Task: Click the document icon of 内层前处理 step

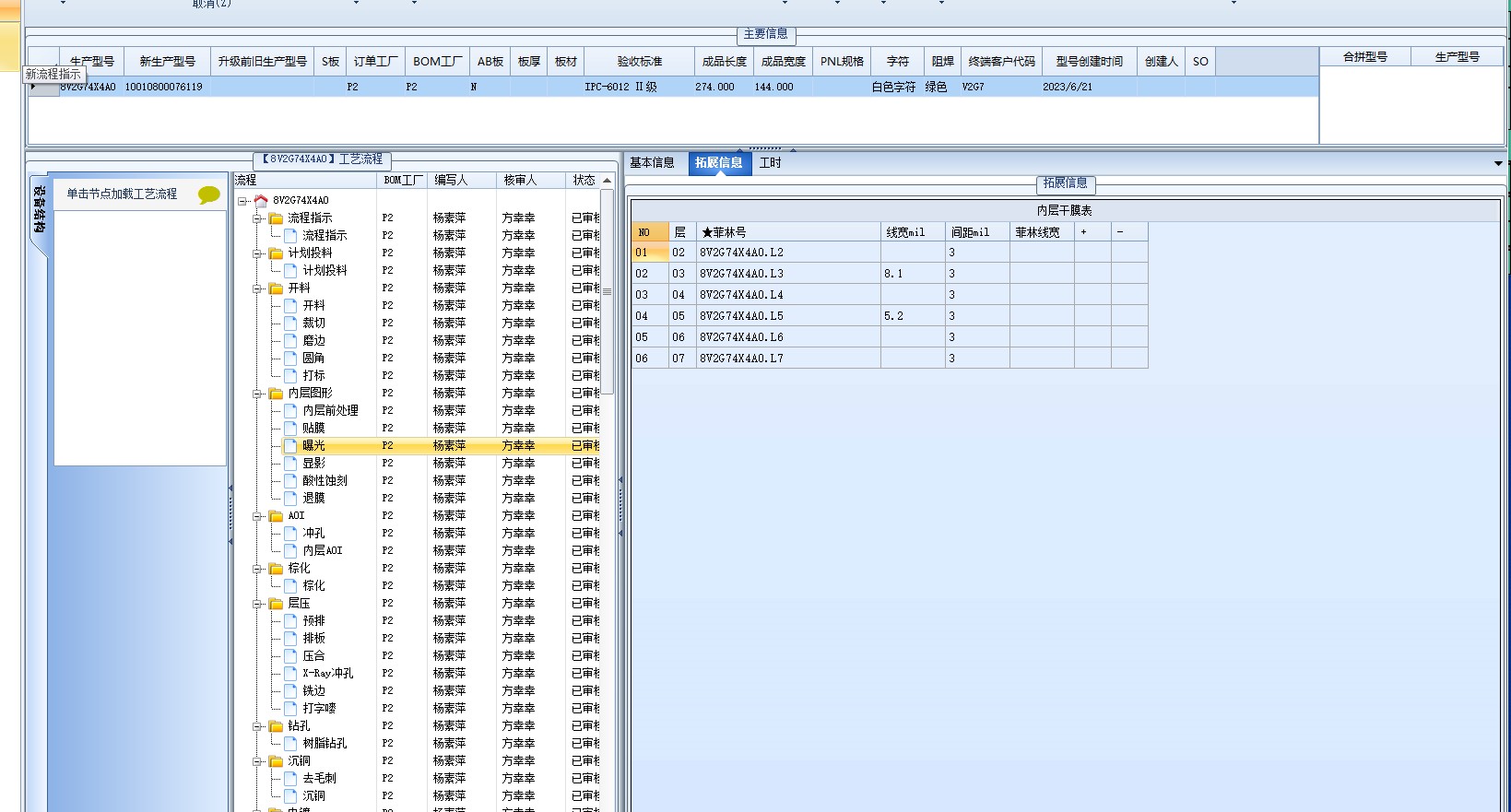Action: [x=290, y=410]
